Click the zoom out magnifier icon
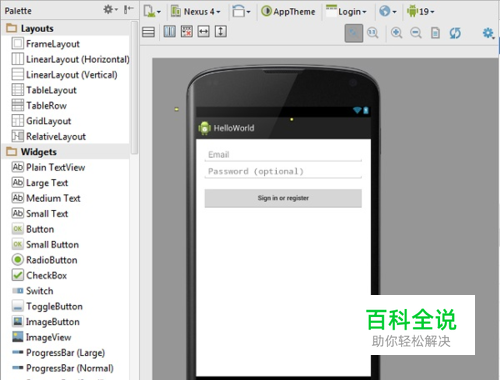This screenshot has width=500, height=380. point(416,33)
